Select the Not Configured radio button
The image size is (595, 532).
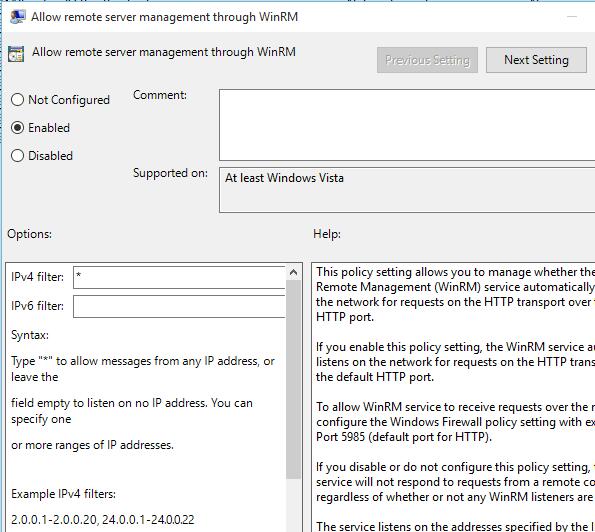click(17, 100)
